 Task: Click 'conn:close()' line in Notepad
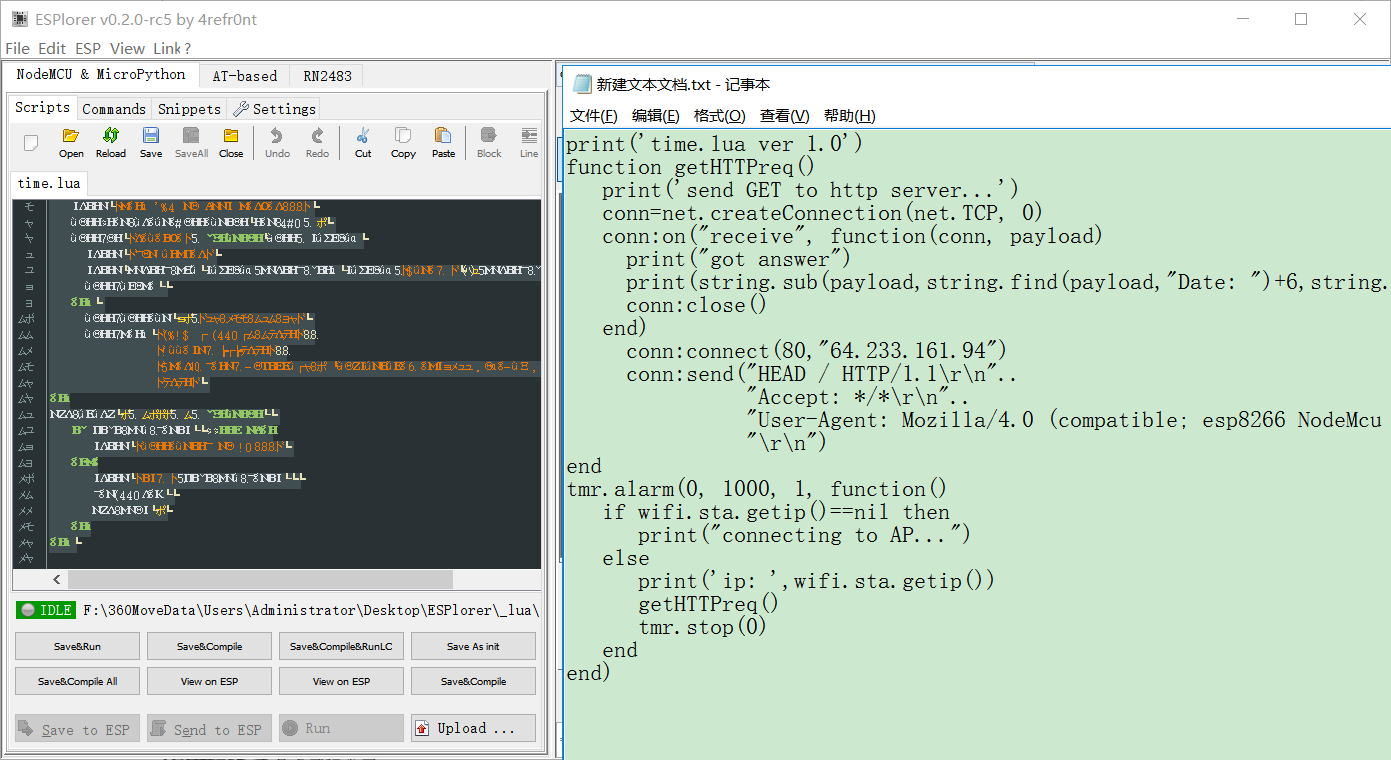(x=697, y=305)
